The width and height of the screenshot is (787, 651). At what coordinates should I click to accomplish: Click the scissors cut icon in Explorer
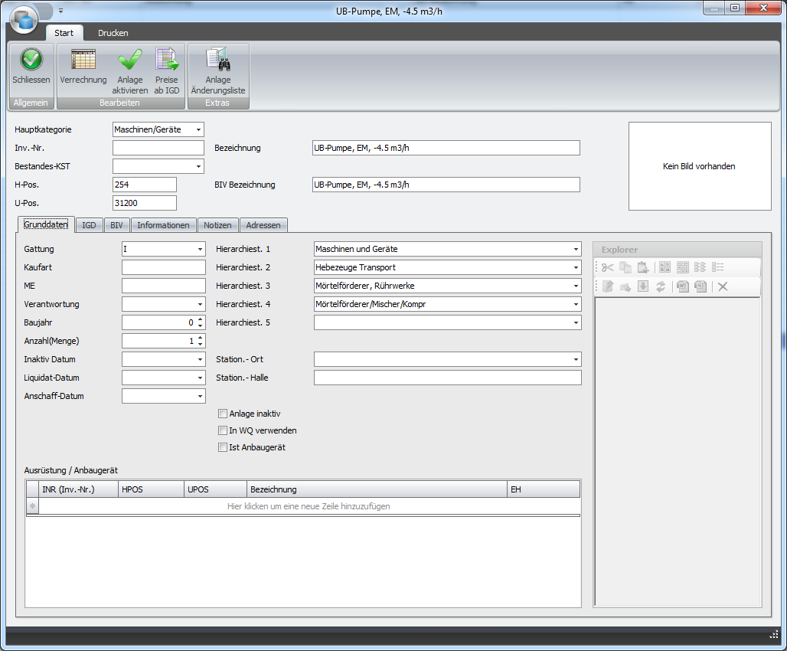point(607,268)
